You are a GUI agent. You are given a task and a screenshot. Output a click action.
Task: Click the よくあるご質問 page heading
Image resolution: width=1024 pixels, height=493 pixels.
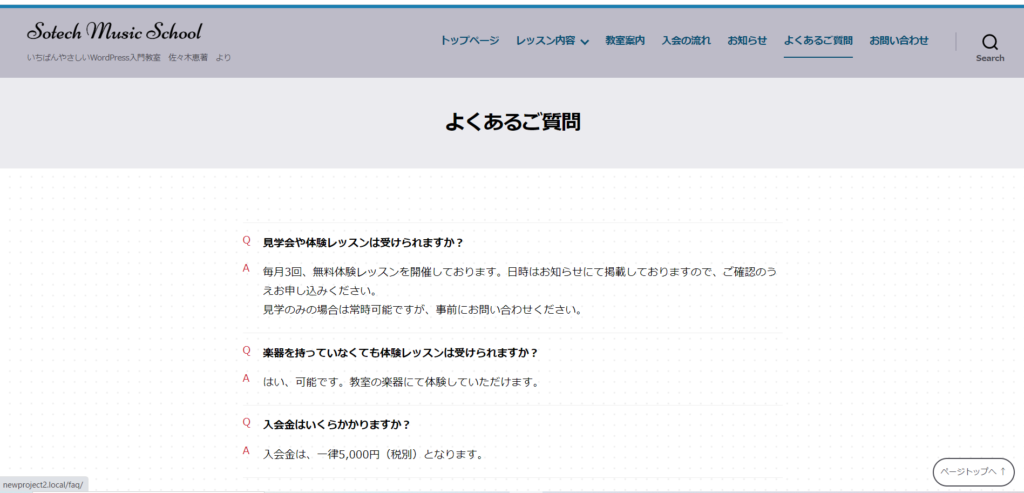512,122
